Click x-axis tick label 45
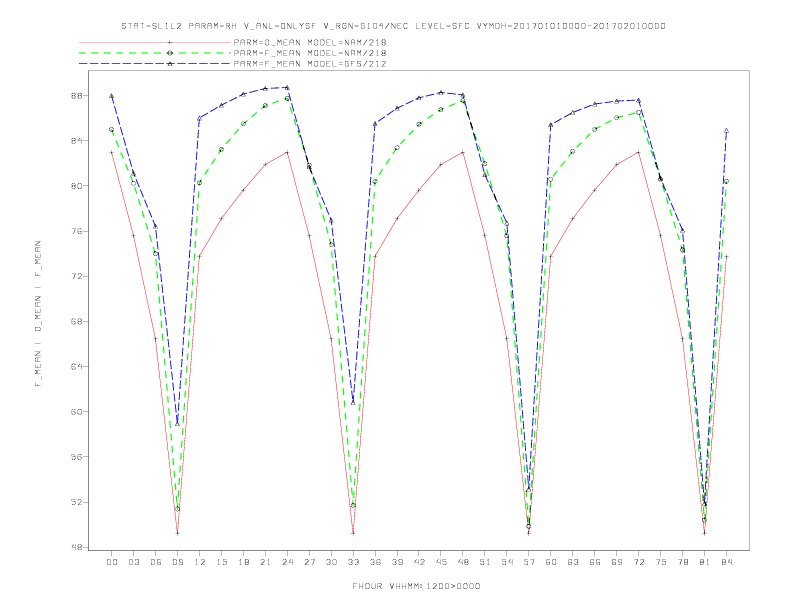This screenshot has width=792, height=612. pos(441,562)
